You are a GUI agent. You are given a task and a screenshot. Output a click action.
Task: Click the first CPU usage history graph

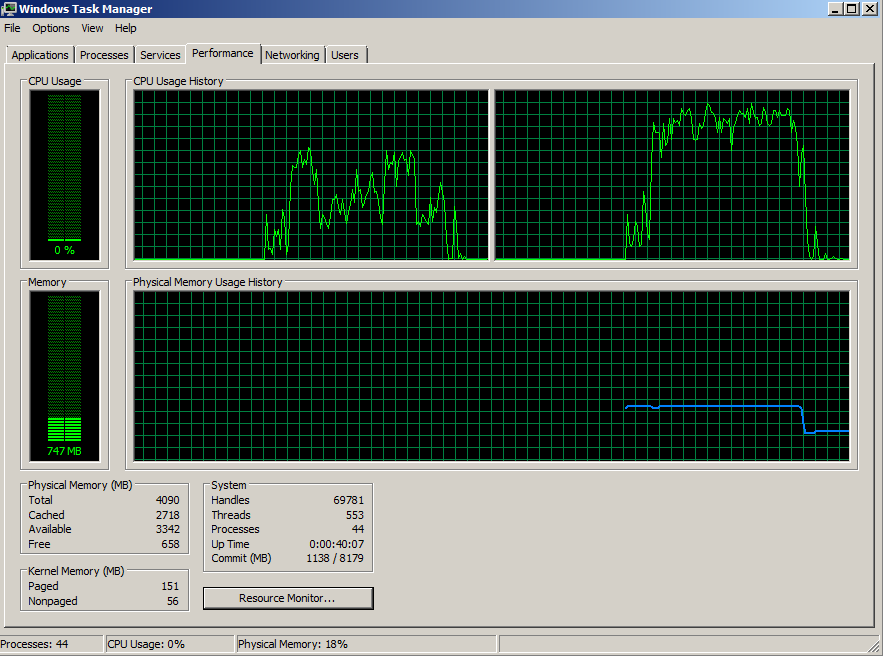311,175
